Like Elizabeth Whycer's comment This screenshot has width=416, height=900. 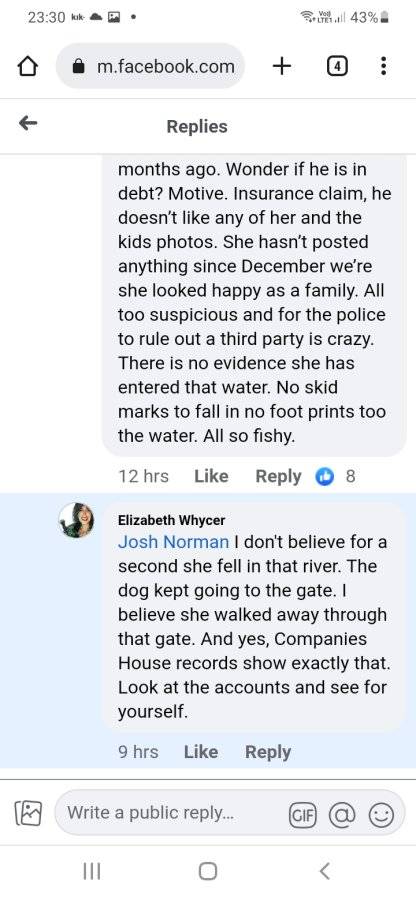point(201,752)
